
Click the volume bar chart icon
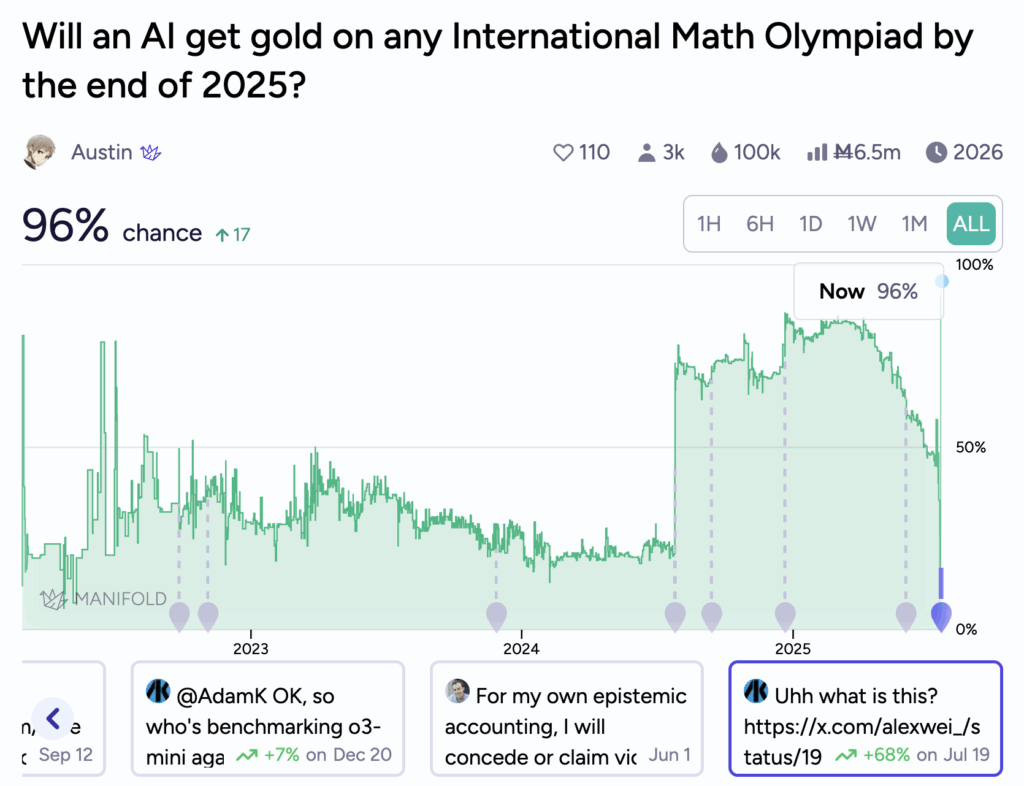[x=817, y=153]
